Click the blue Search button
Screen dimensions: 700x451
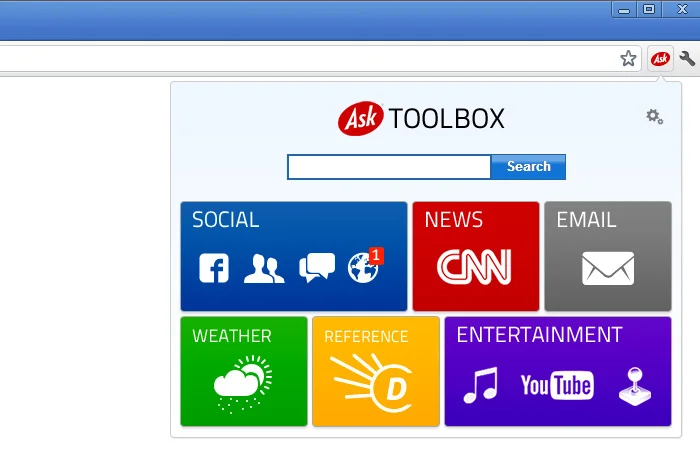[529, 167]
